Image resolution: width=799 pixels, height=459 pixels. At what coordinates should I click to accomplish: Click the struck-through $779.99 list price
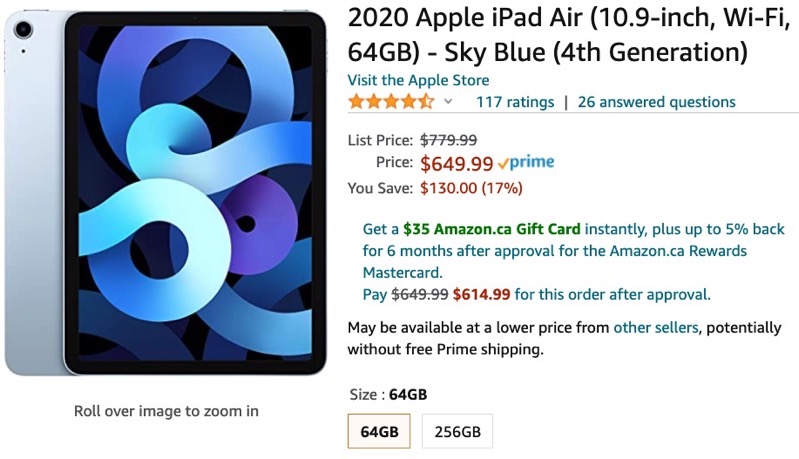448,140
